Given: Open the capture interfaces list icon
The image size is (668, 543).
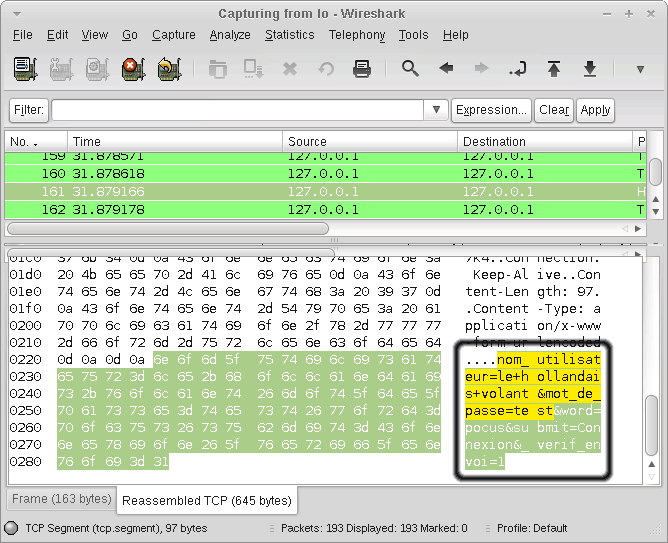Looking at the screenshot, I should (x=25, y=69).
